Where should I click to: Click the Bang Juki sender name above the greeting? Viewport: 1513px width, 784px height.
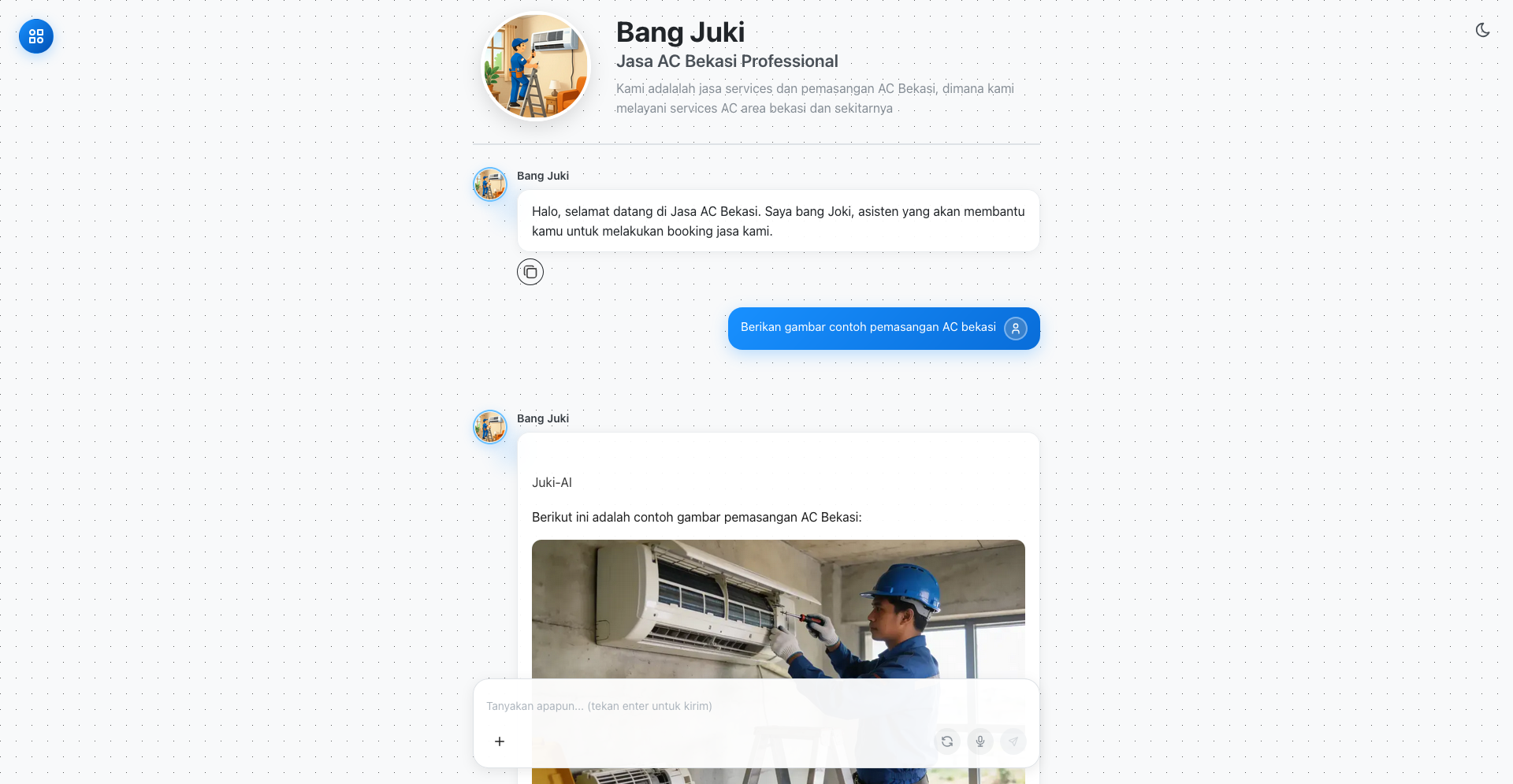coord(543,176)
